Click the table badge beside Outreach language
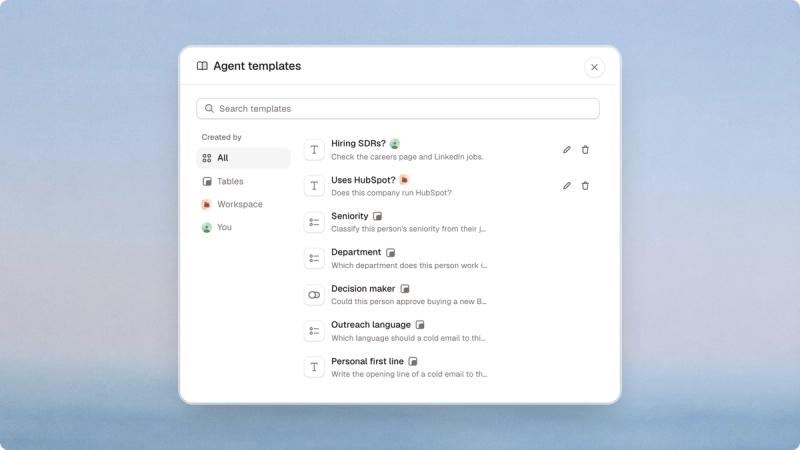The height and width of the screenshot is (450, 800). coord(420,325)
